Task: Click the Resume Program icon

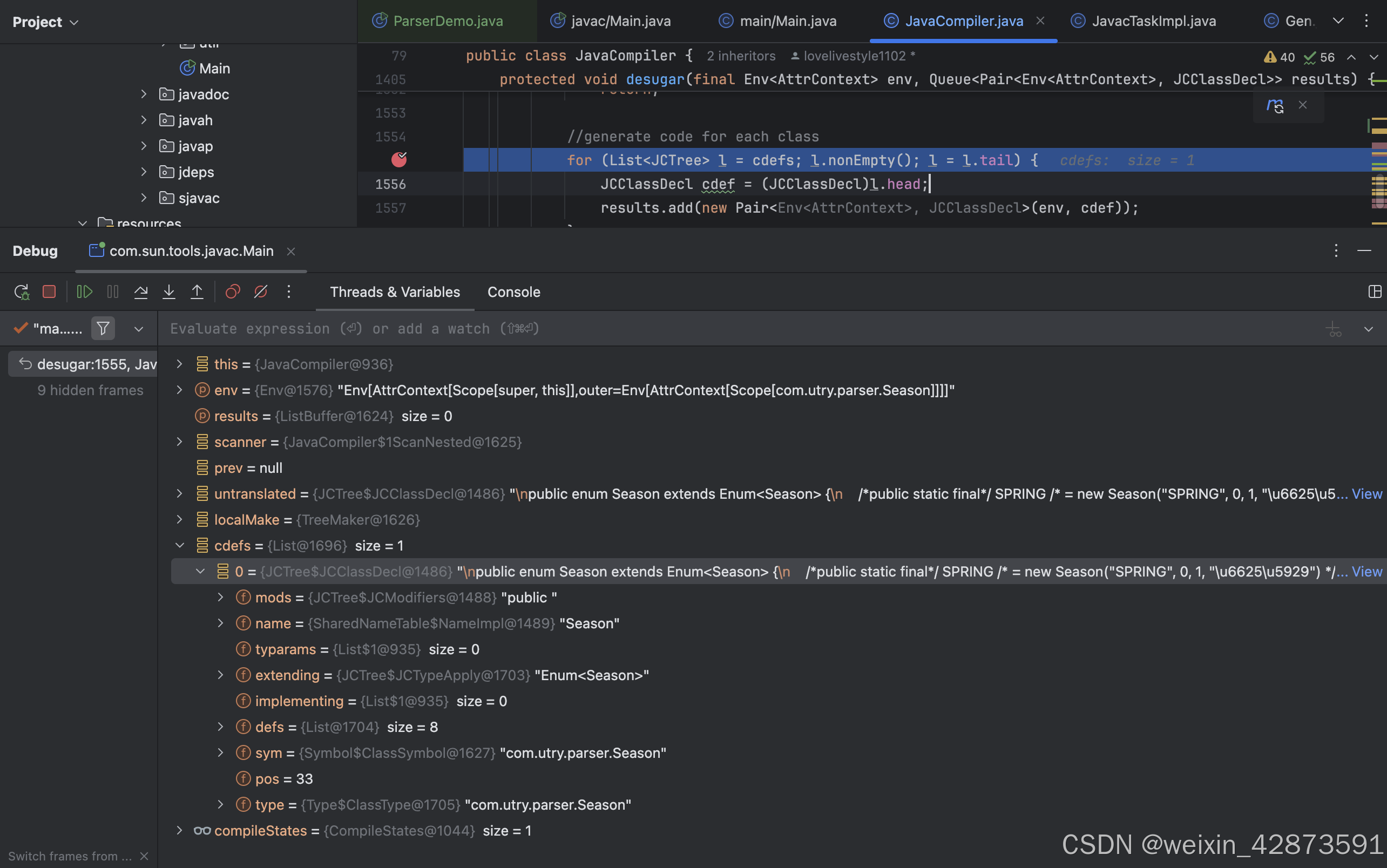Action: point(84,291)
